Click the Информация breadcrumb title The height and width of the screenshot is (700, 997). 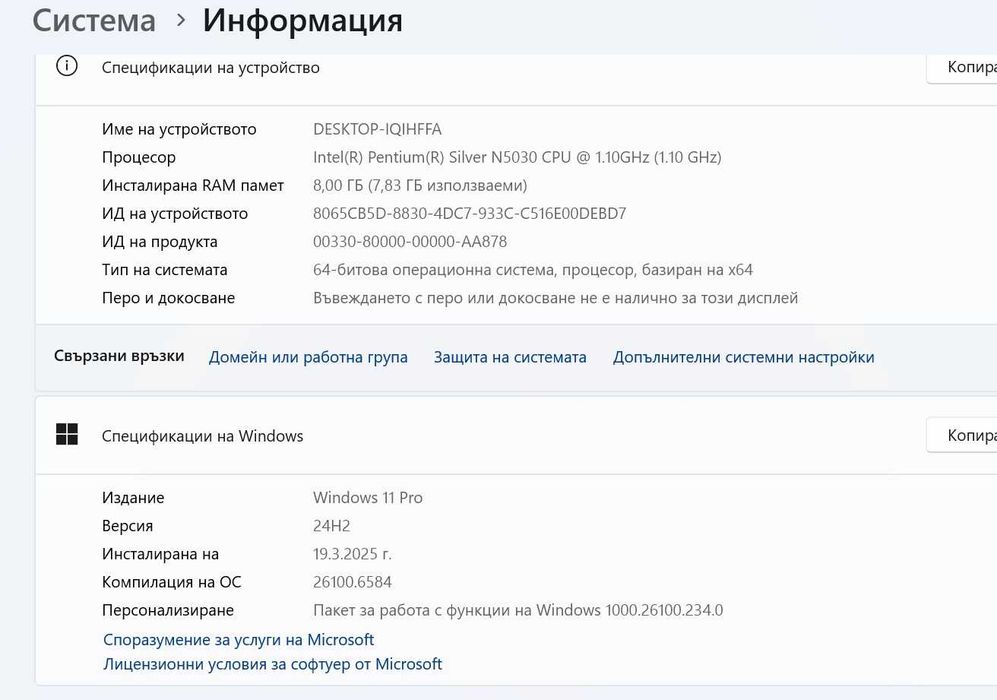pos(303,22)
